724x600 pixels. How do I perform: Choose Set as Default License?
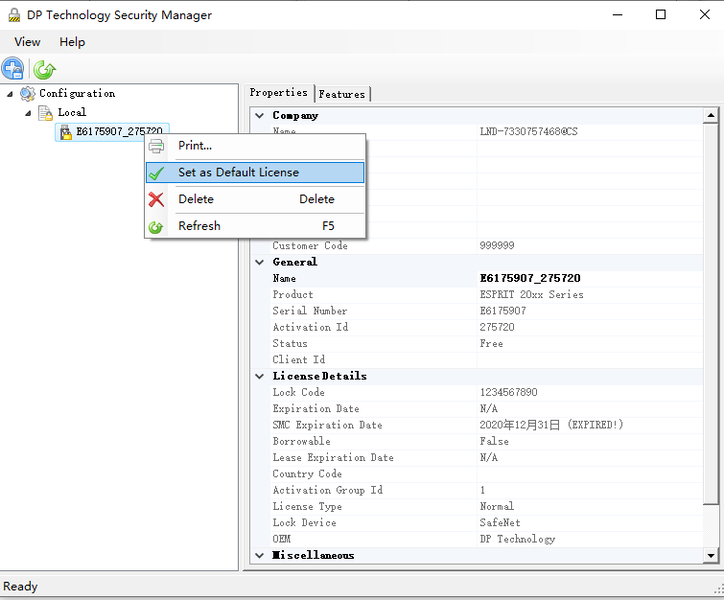255,173
